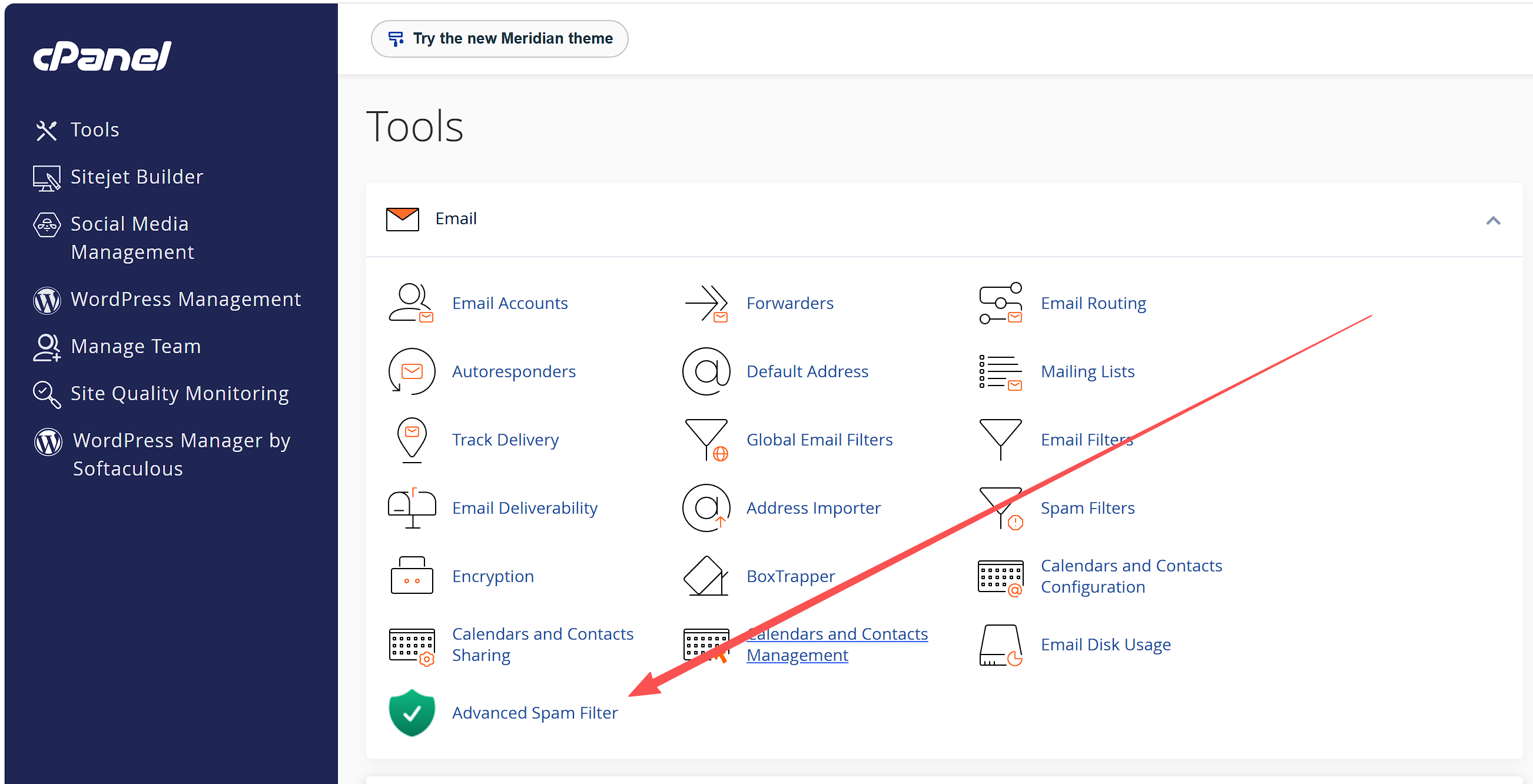
Task: Open the Email Deliverability link
Action: pyautogui.click(x=525, y=509)
